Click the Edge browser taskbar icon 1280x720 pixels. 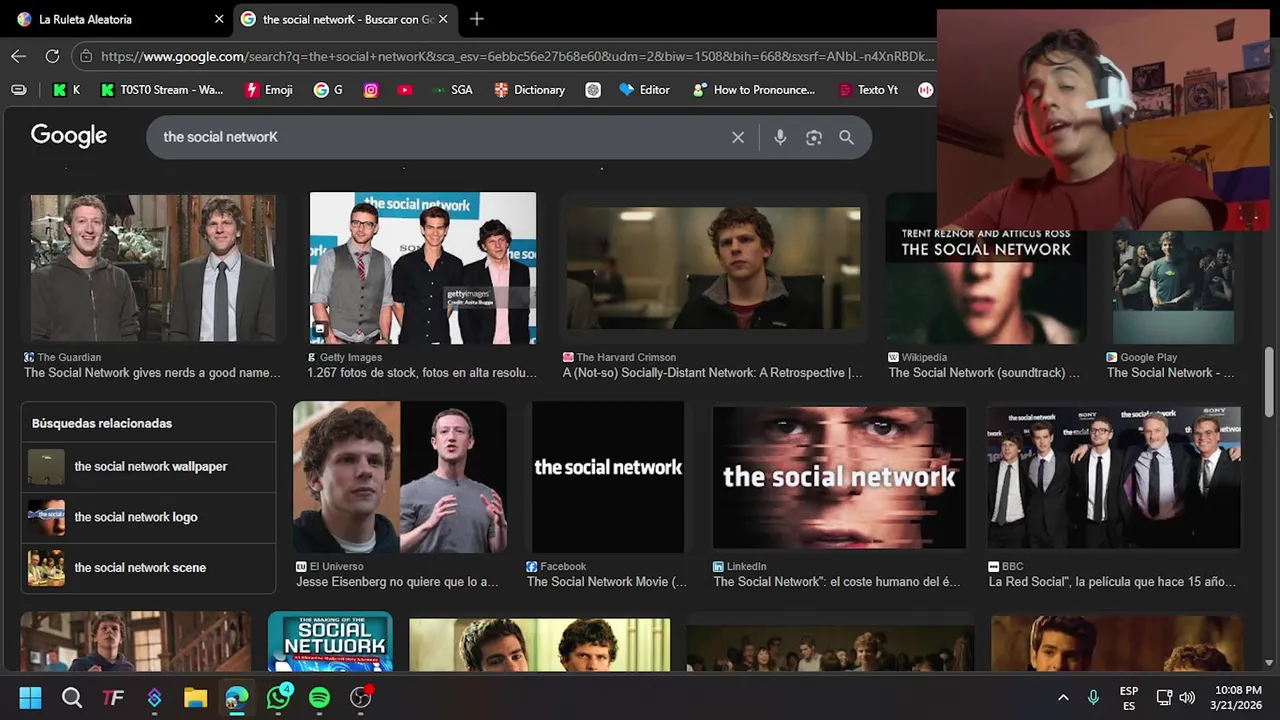[x=237, y=697]
